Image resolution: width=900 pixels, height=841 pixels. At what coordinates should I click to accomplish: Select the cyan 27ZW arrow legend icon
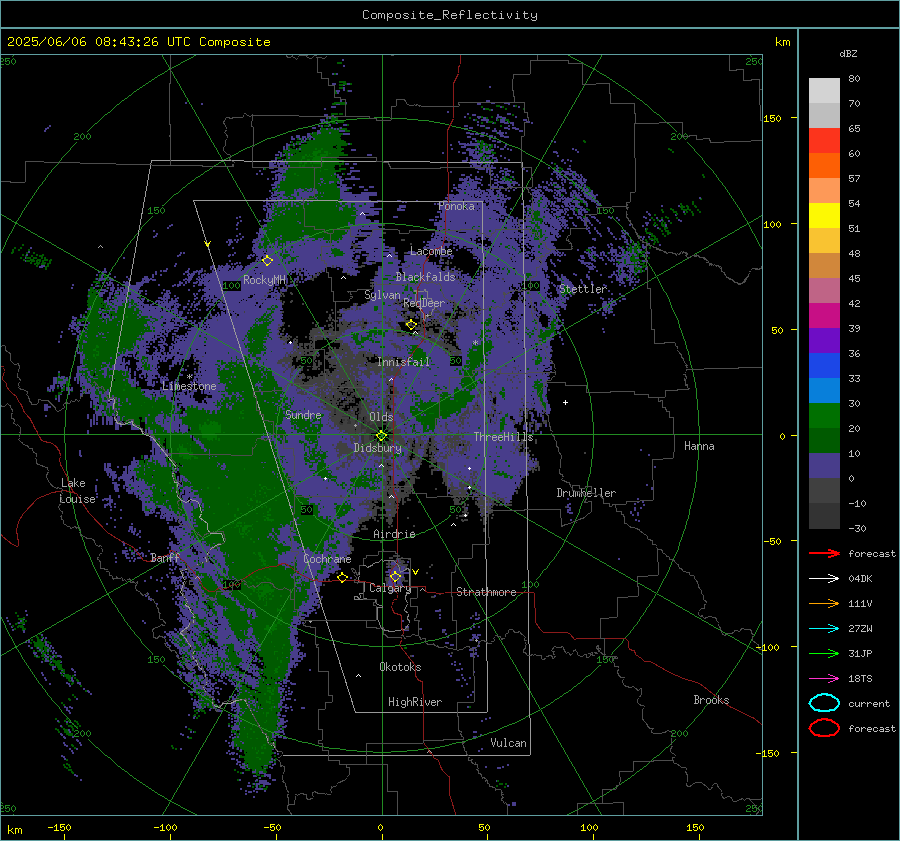click(824, 629)
